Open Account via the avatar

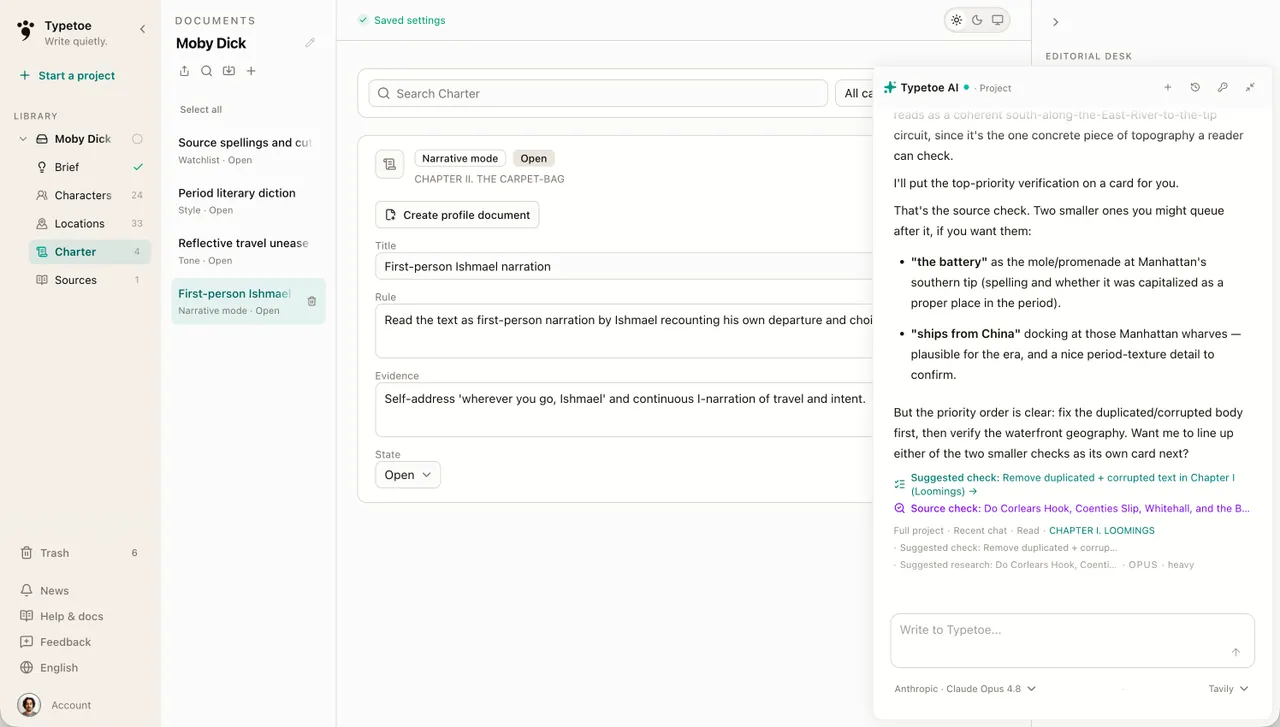tap(29, 705)
